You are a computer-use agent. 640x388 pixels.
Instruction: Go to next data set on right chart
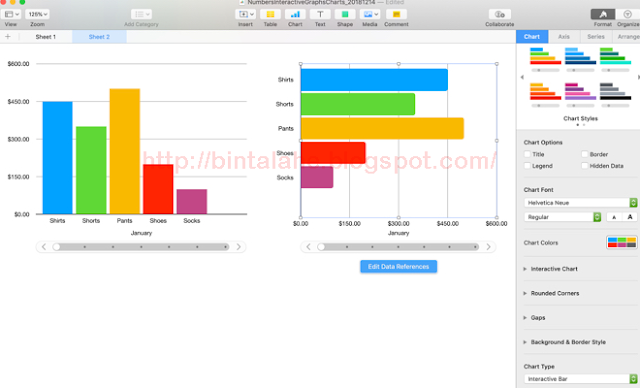pyautogui.click(x=488, y=247)
